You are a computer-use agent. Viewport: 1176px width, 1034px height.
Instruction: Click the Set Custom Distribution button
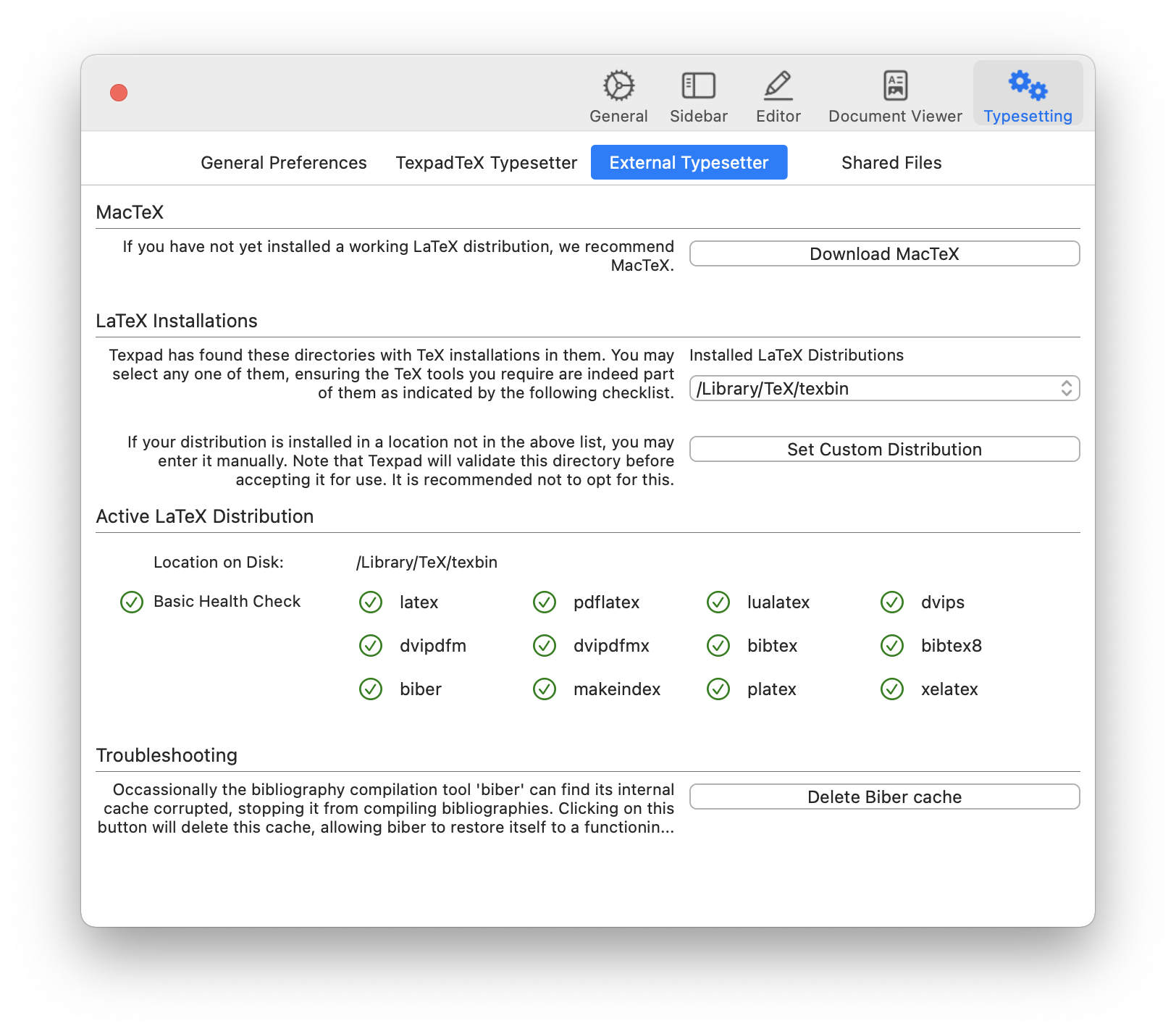click(x=884, y=449)
